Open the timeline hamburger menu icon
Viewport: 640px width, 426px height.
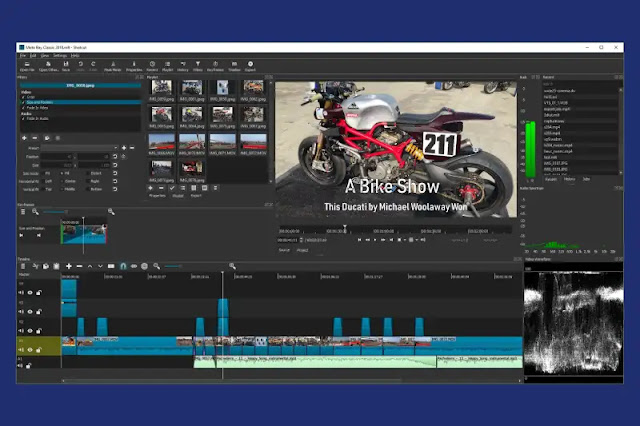pyautogui.click(x=23, y=266)
